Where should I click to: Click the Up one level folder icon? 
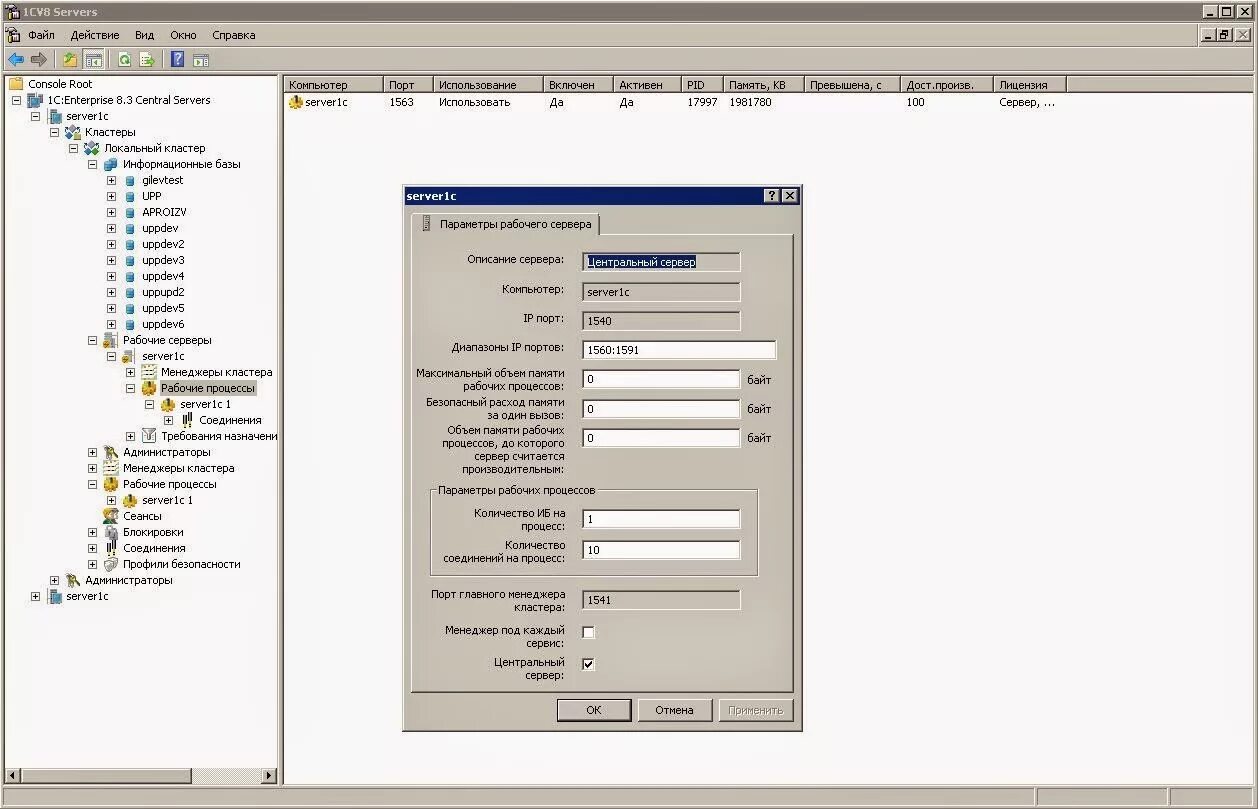point(69,60)
